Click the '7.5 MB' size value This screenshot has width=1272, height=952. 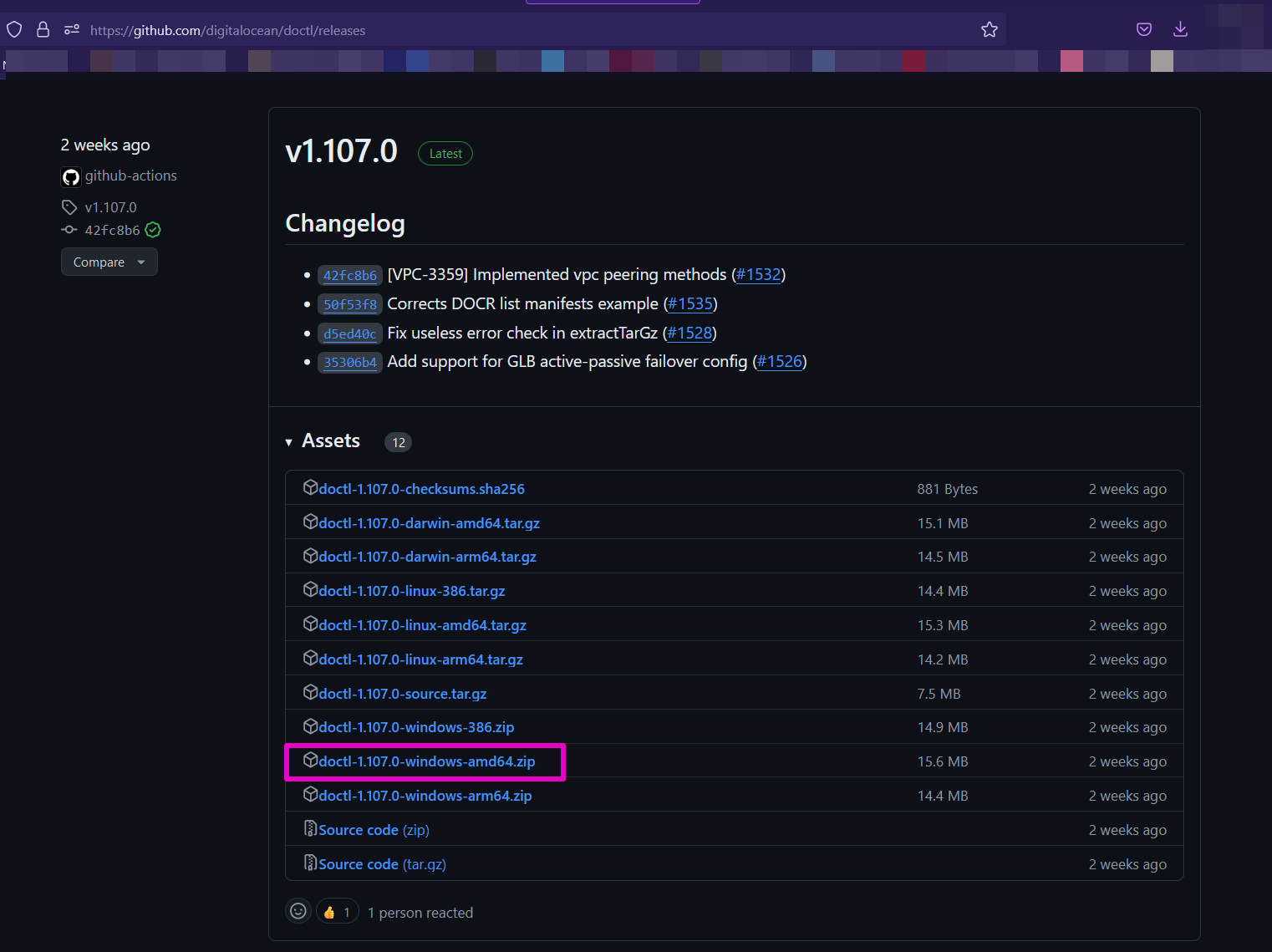(x=939, y=694)
